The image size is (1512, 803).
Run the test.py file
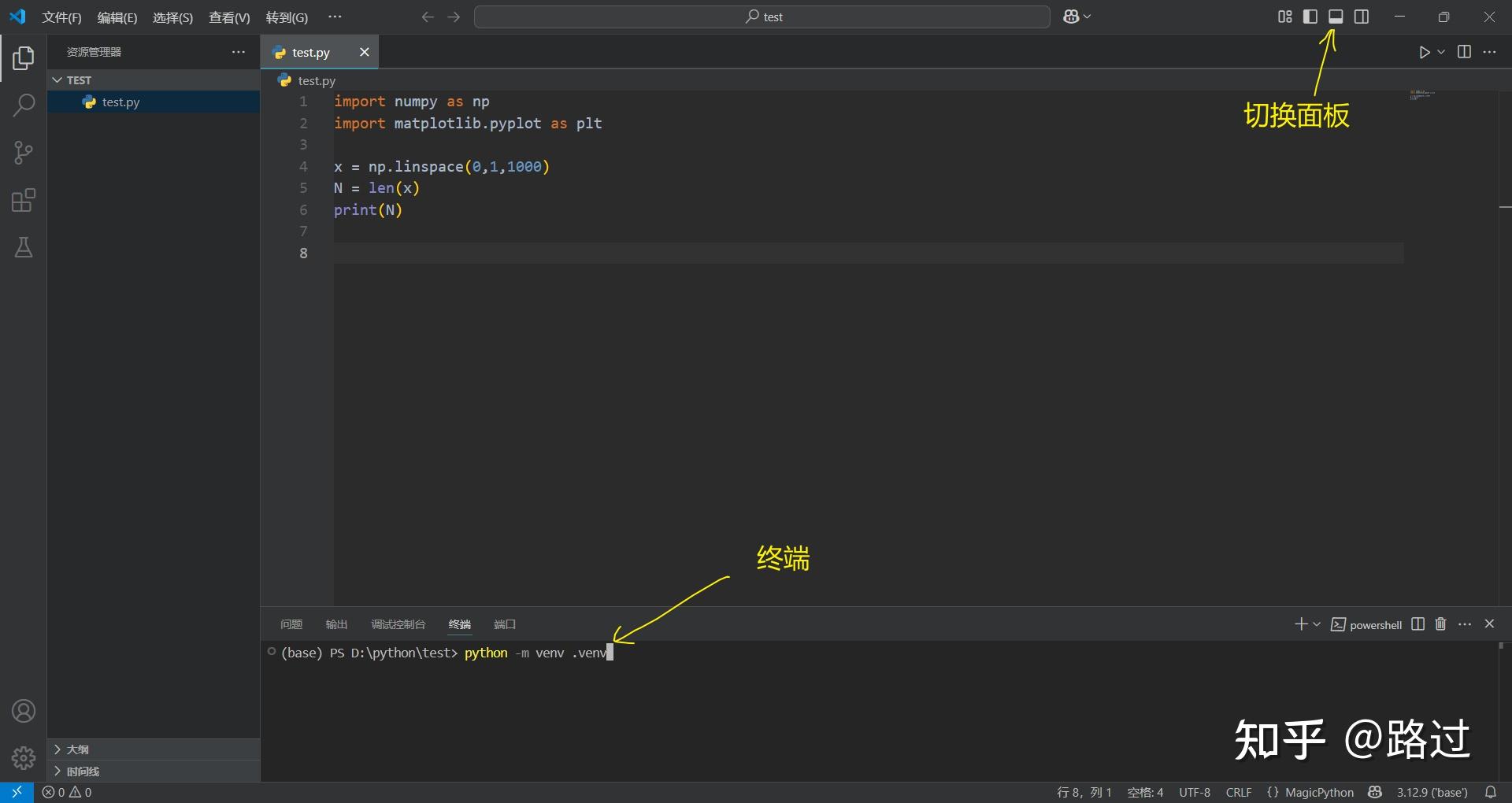tap(1424, 52)
